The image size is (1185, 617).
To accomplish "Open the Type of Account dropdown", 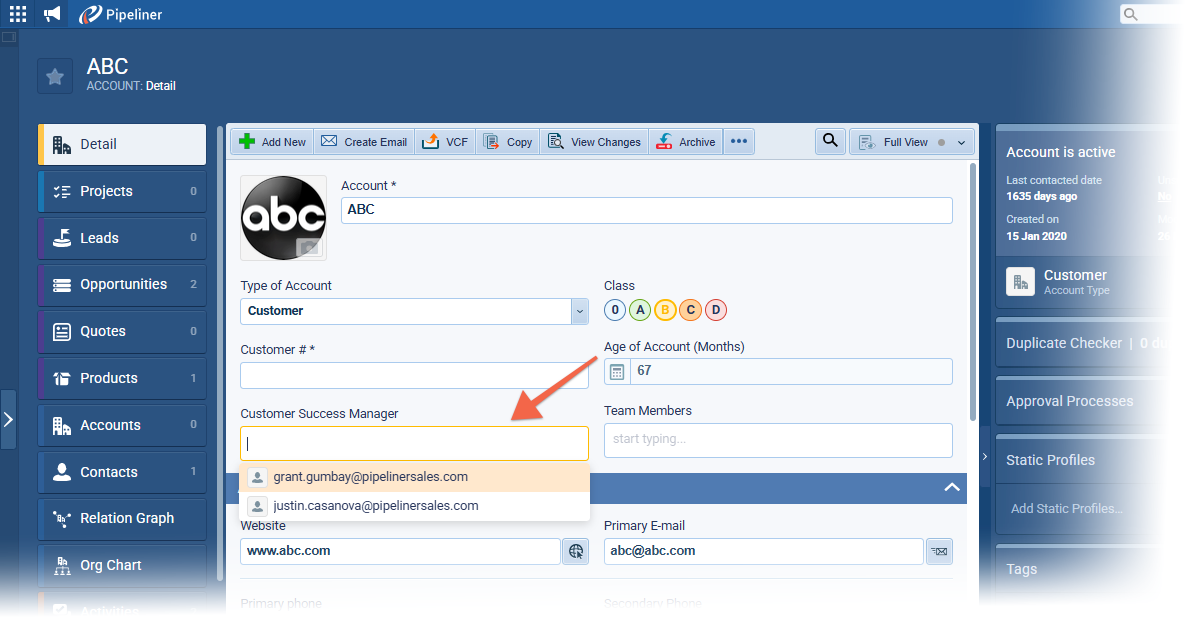I will pyautogui.click(x=580, y=311).
